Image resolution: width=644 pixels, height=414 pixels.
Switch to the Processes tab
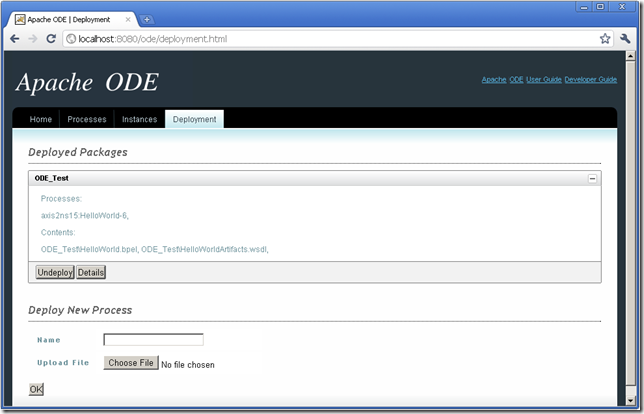click(87, 119)
